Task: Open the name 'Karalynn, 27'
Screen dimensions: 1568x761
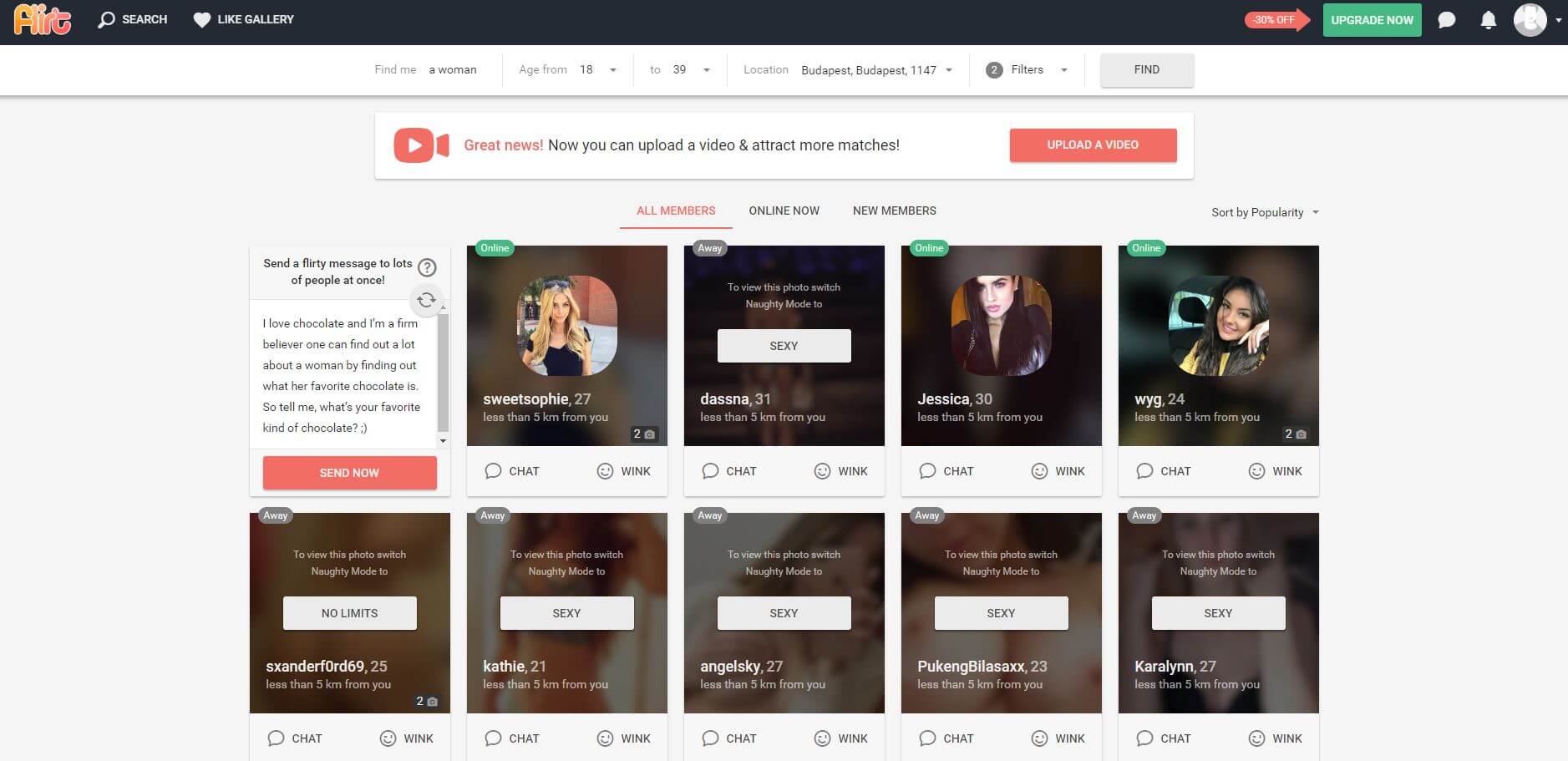Action: point(1175,667)
